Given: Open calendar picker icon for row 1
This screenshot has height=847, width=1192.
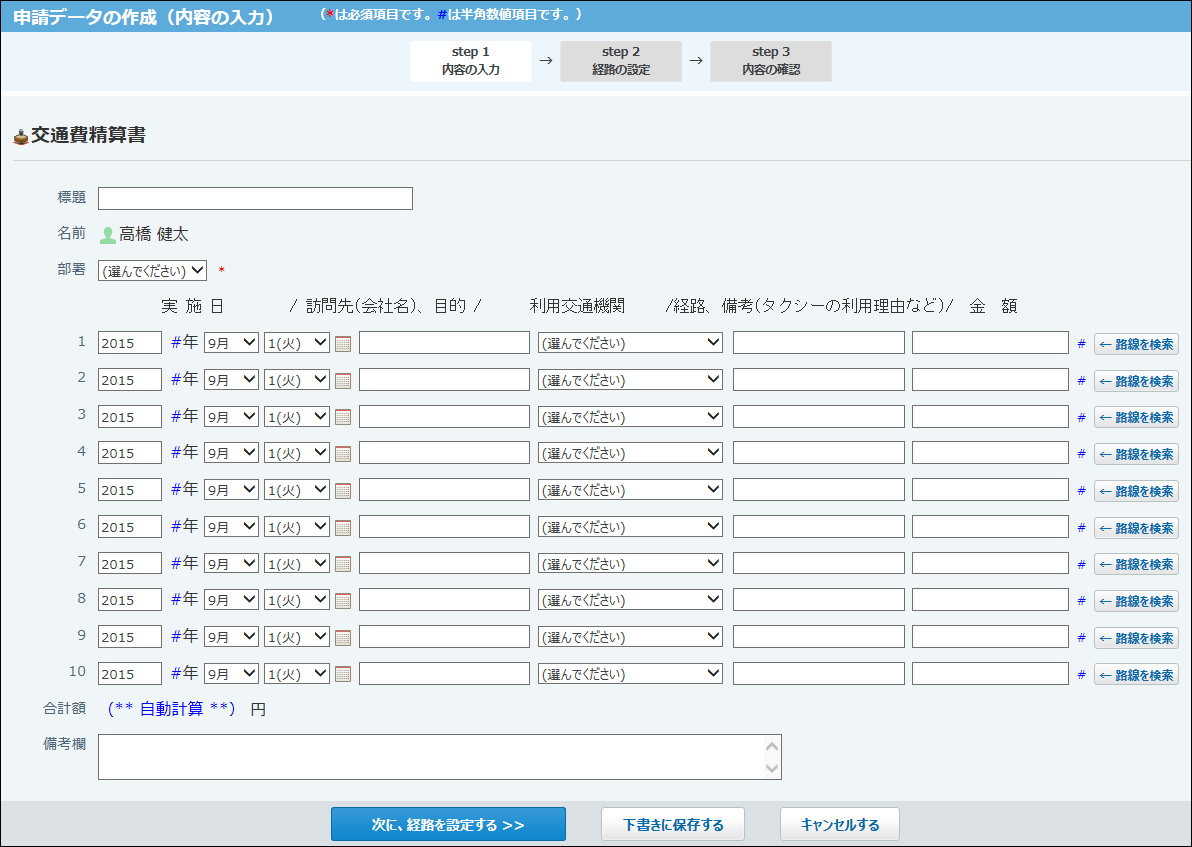Looking at the screenshot, I should tap(343, 344).
